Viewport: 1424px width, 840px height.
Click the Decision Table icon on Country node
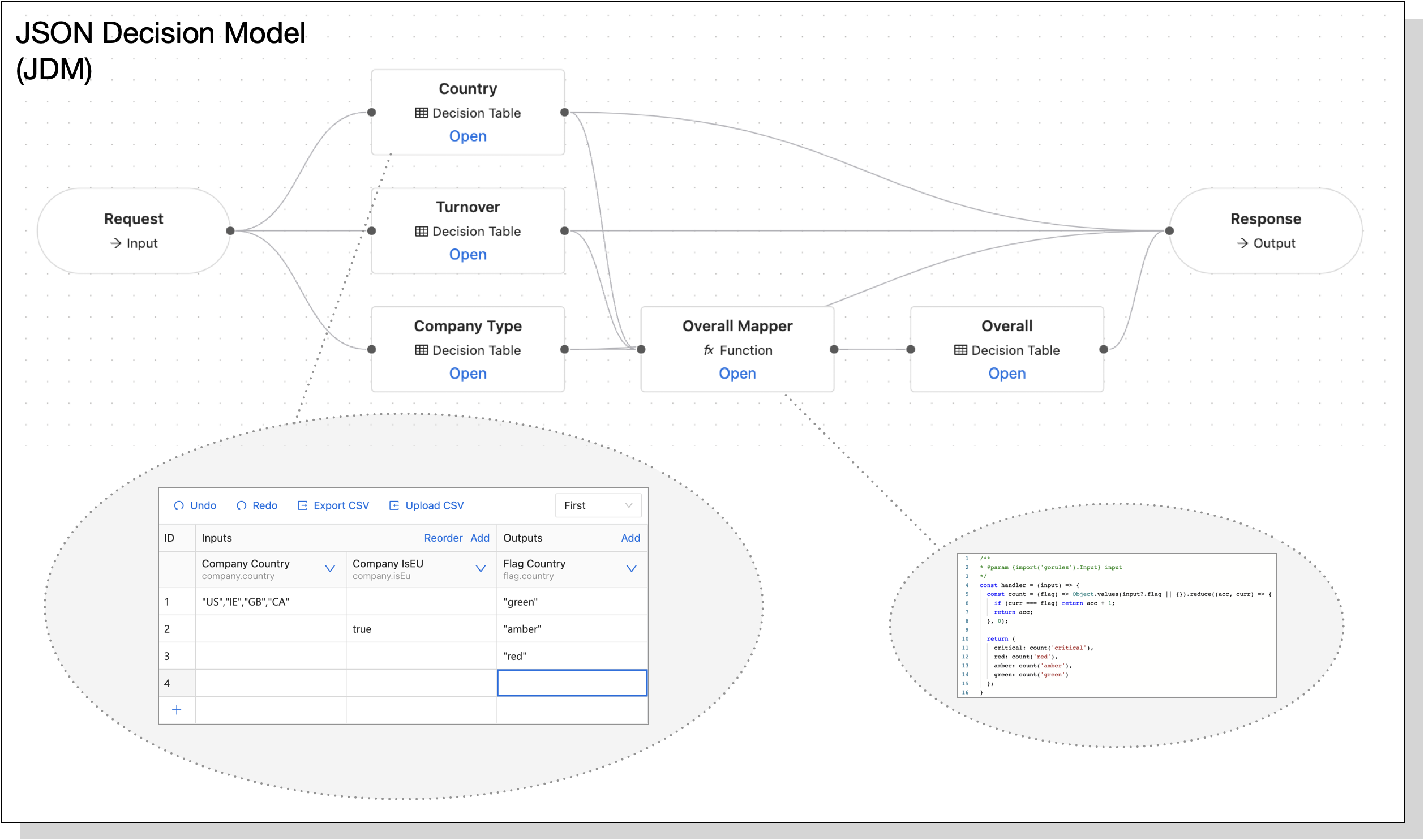(x=421, y=113)
